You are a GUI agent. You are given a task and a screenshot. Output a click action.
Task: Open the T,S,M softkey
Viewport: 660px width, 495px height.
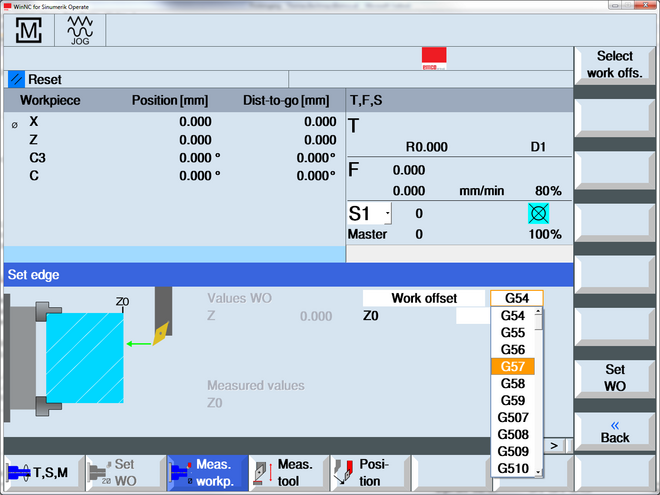pos(41,472)
